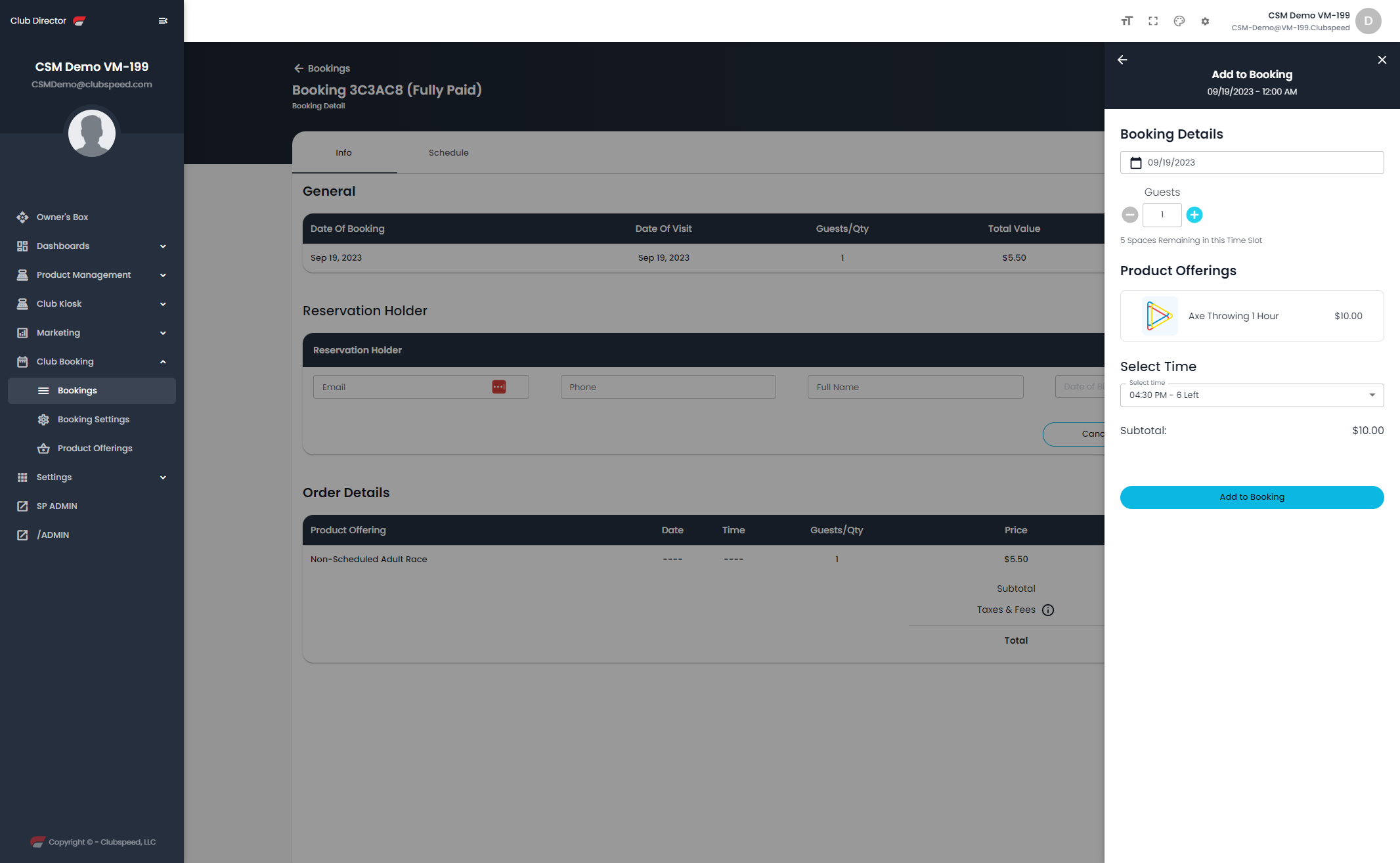Open the Bookings submenu item
This screenshot has height=863, width=1400.
92,390
